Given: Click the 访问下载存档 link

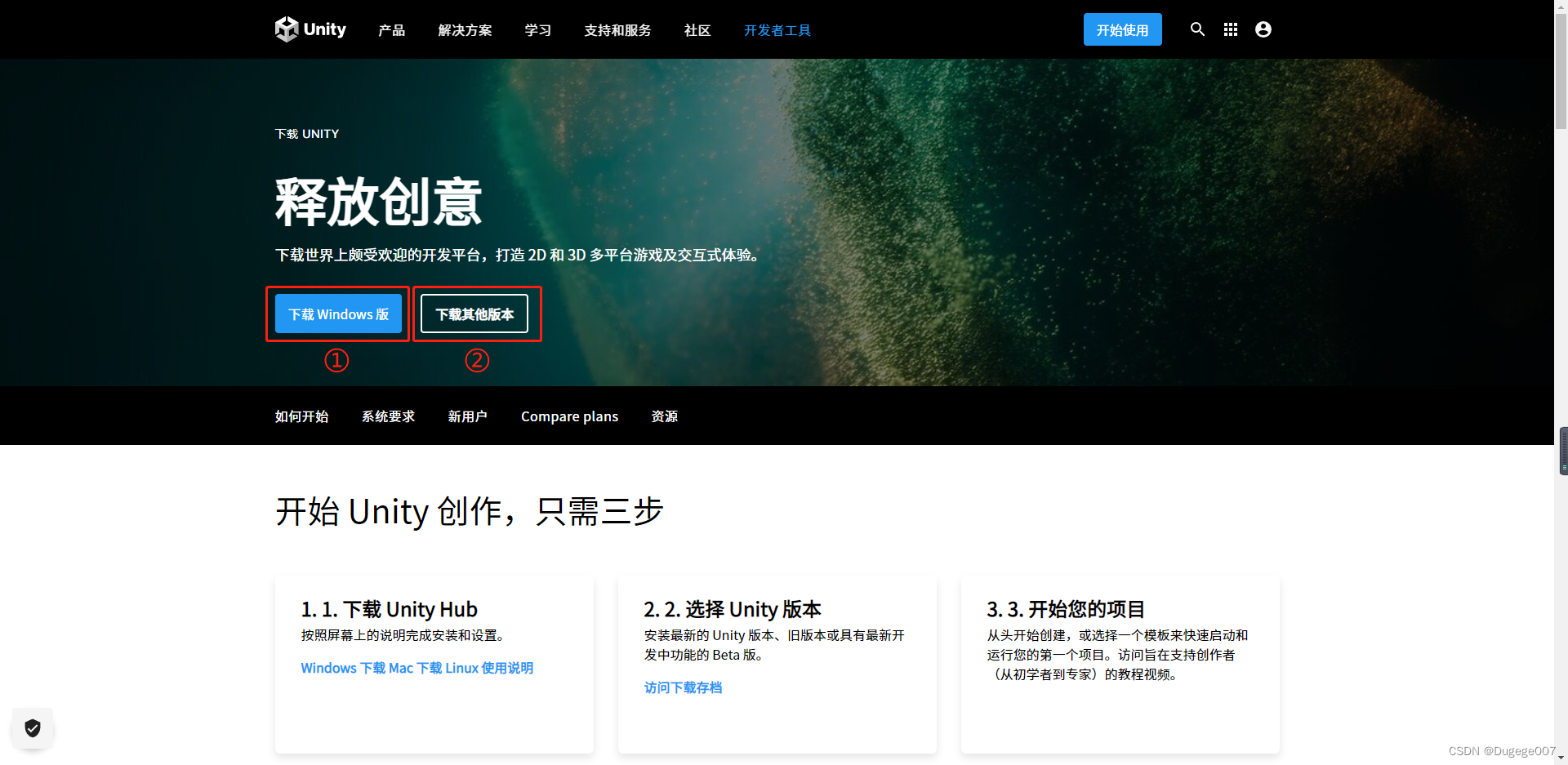Looking at the screenshot, I should coord(684,687).
